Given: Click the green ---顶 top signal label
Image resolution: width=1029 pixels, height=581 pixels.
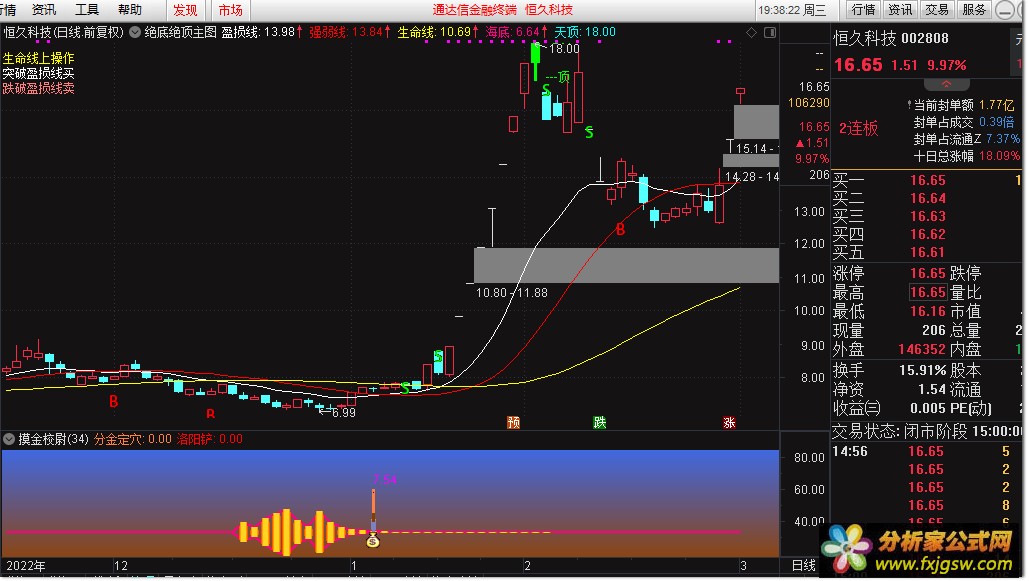Looking at the screenshot, I should coord(558,77).
